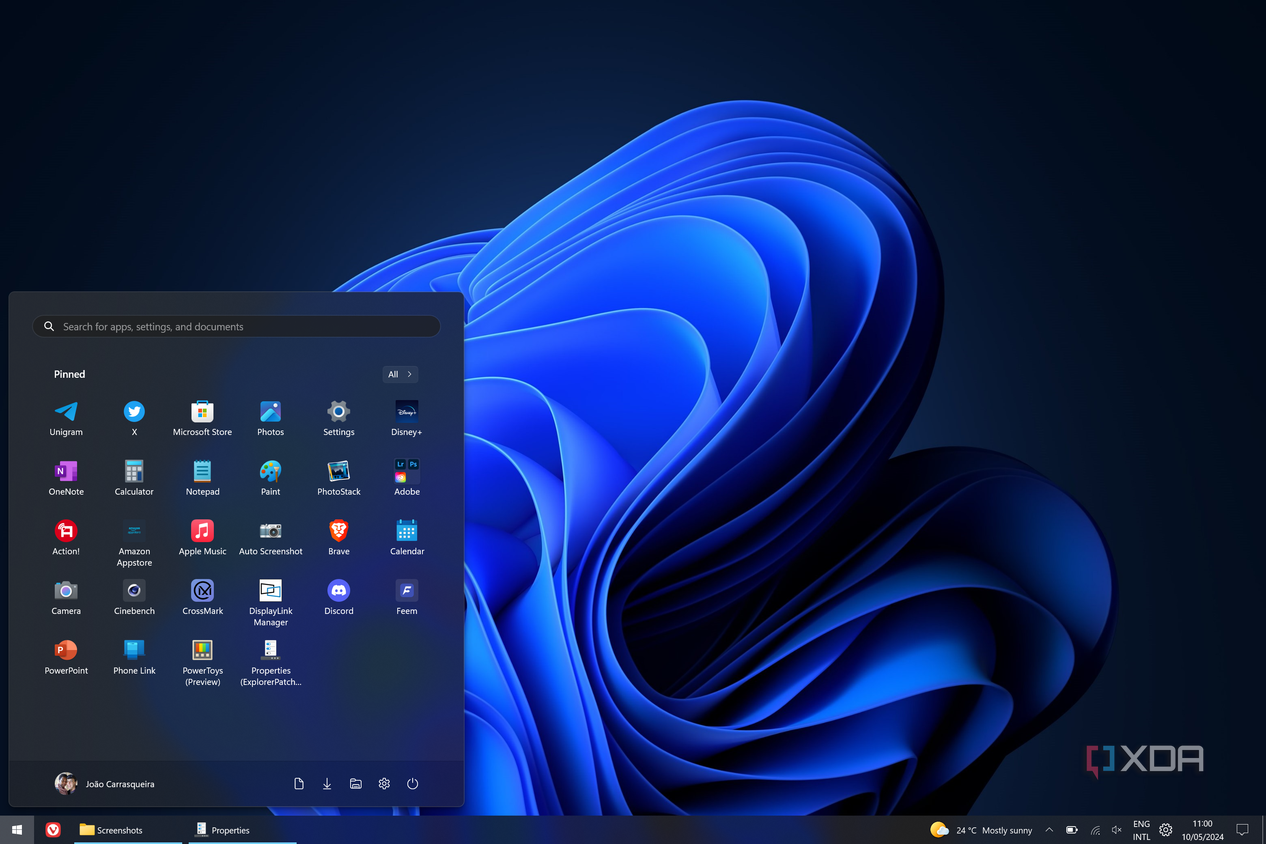Open Properties (ExplorerPatcher)
The image size is (1266, 844).
pos(270,663)
